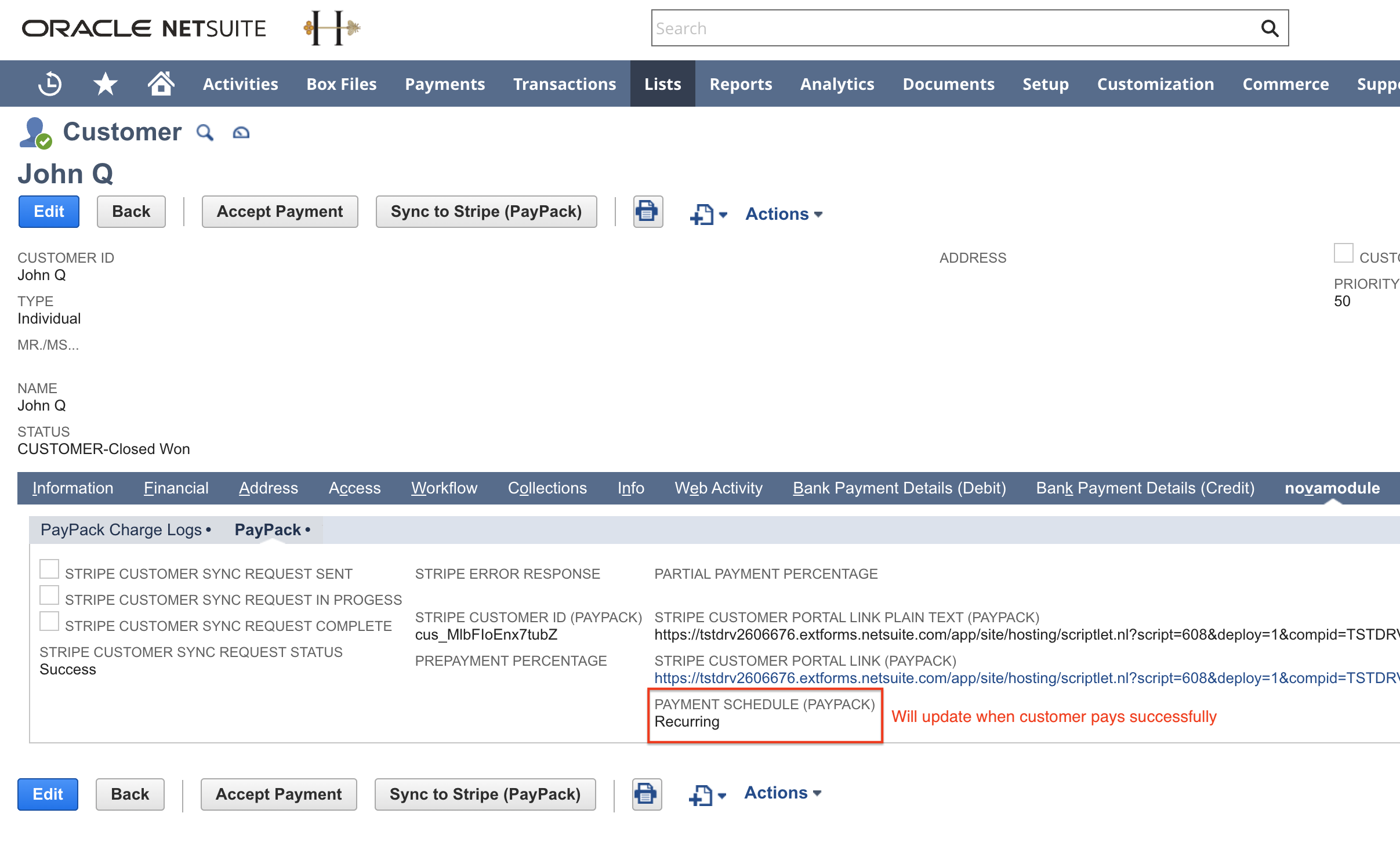Screen dimensions: 1400x842
Task: Open the Lists menu
Action: click(662, 84)
